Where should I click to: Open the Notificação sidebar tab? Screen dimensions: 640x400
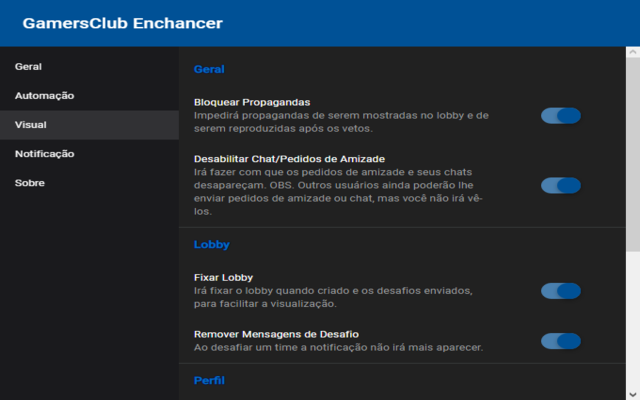89,154
